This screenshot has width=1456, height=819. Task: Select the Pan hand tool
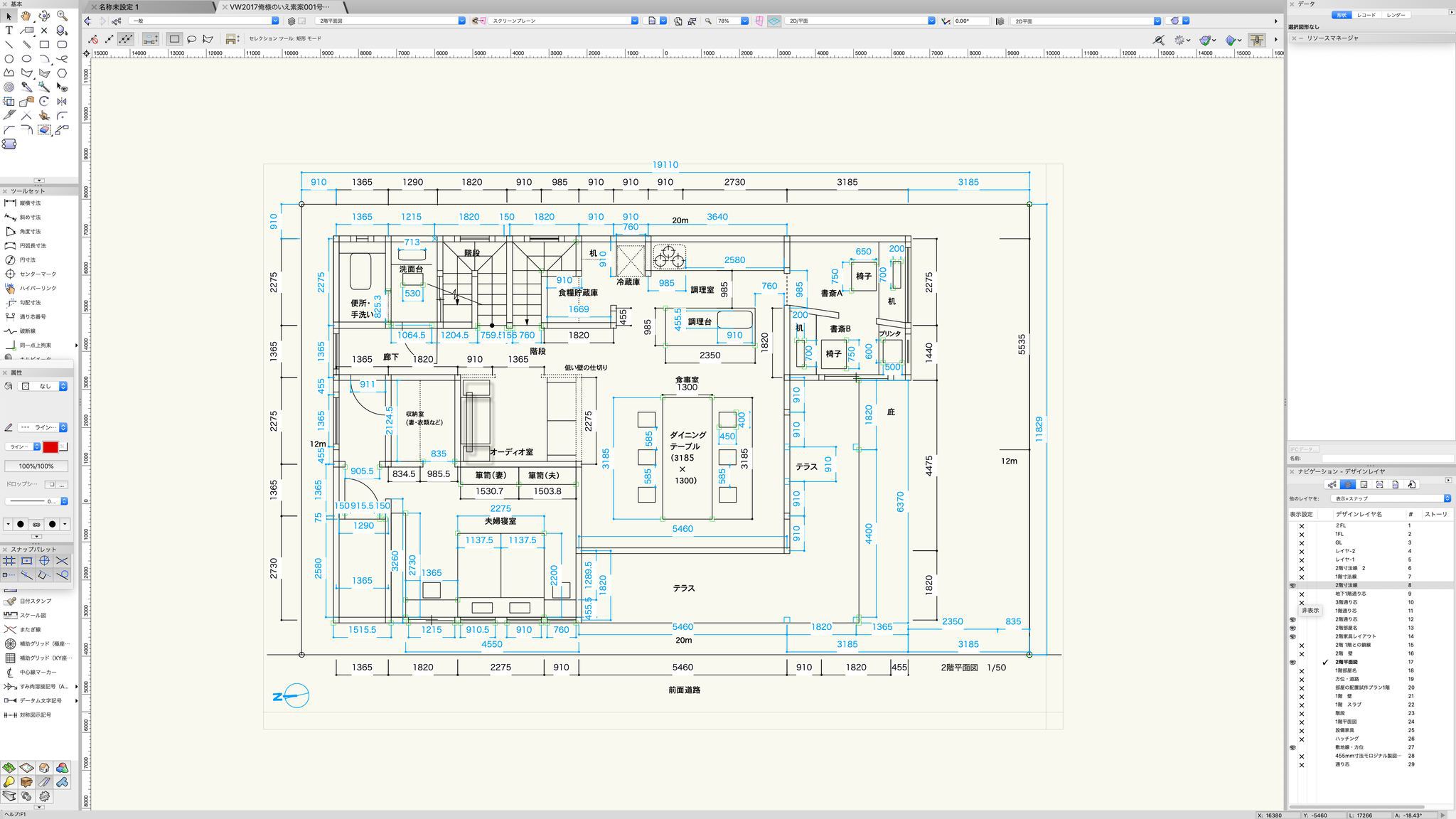tap(26, 16)
